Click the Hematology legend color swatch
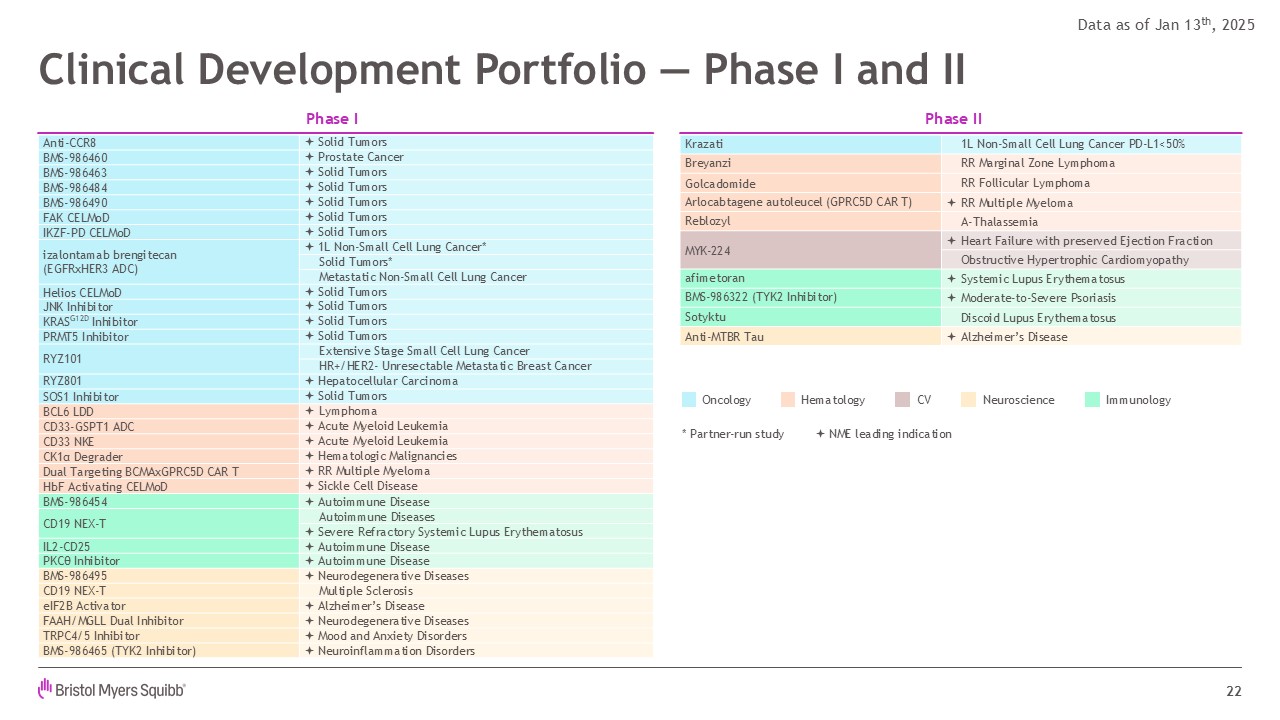The height and width of the screenshot is (720, 1280). click(787, 400)
